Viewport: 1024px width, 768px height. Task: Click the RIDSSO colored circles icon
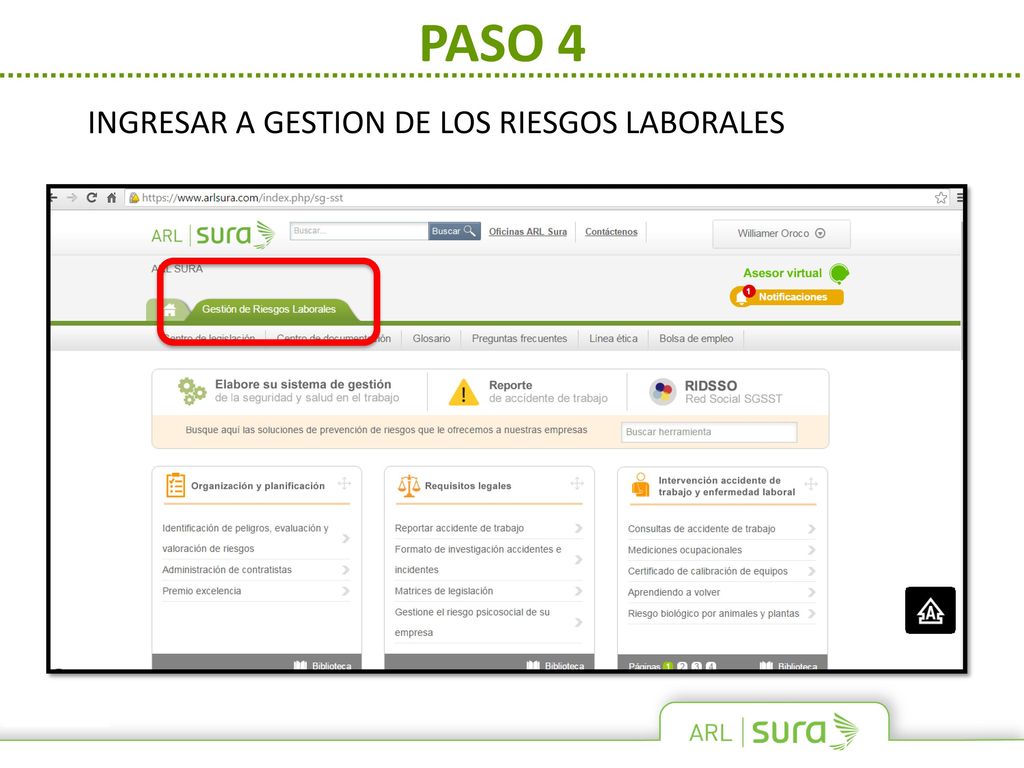pos(662,392)
